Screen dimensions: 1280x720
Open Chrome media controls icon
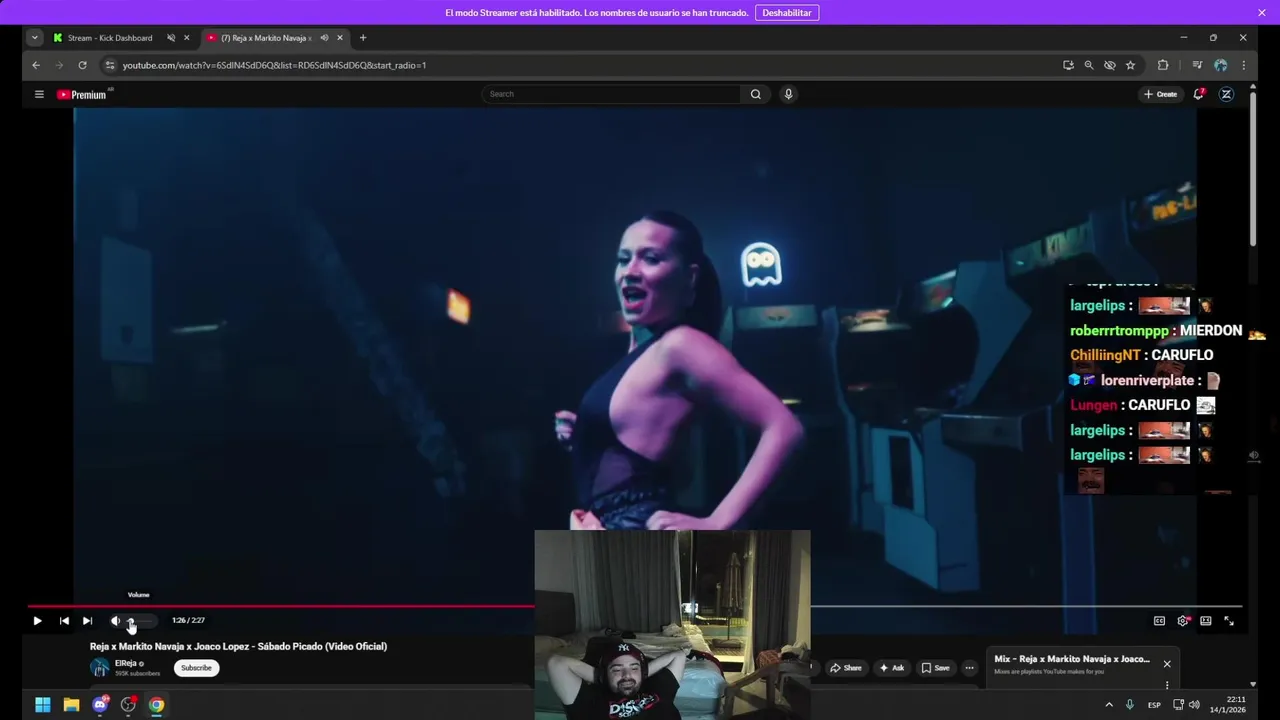1197,65
